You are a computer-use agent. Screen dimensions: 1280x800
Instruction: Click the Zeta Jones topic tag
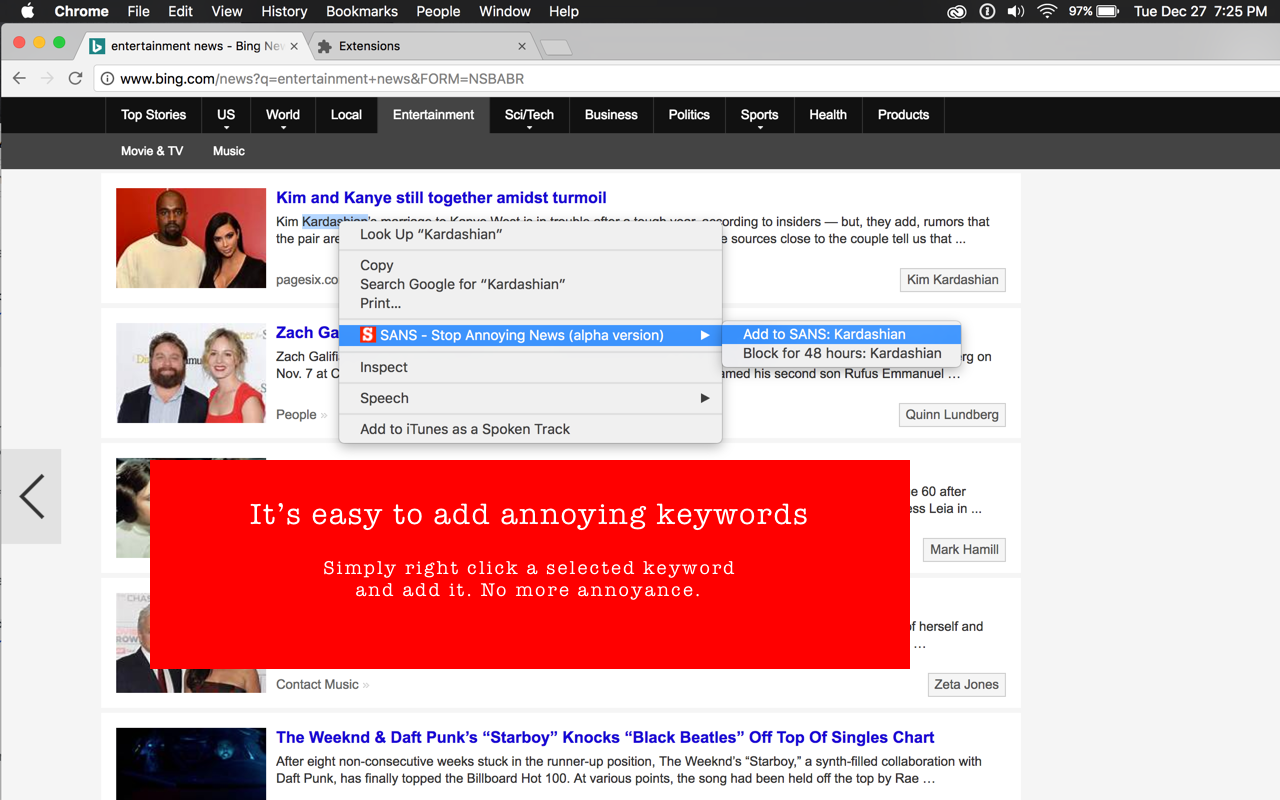pyautogui.click(x=966, y=684)
